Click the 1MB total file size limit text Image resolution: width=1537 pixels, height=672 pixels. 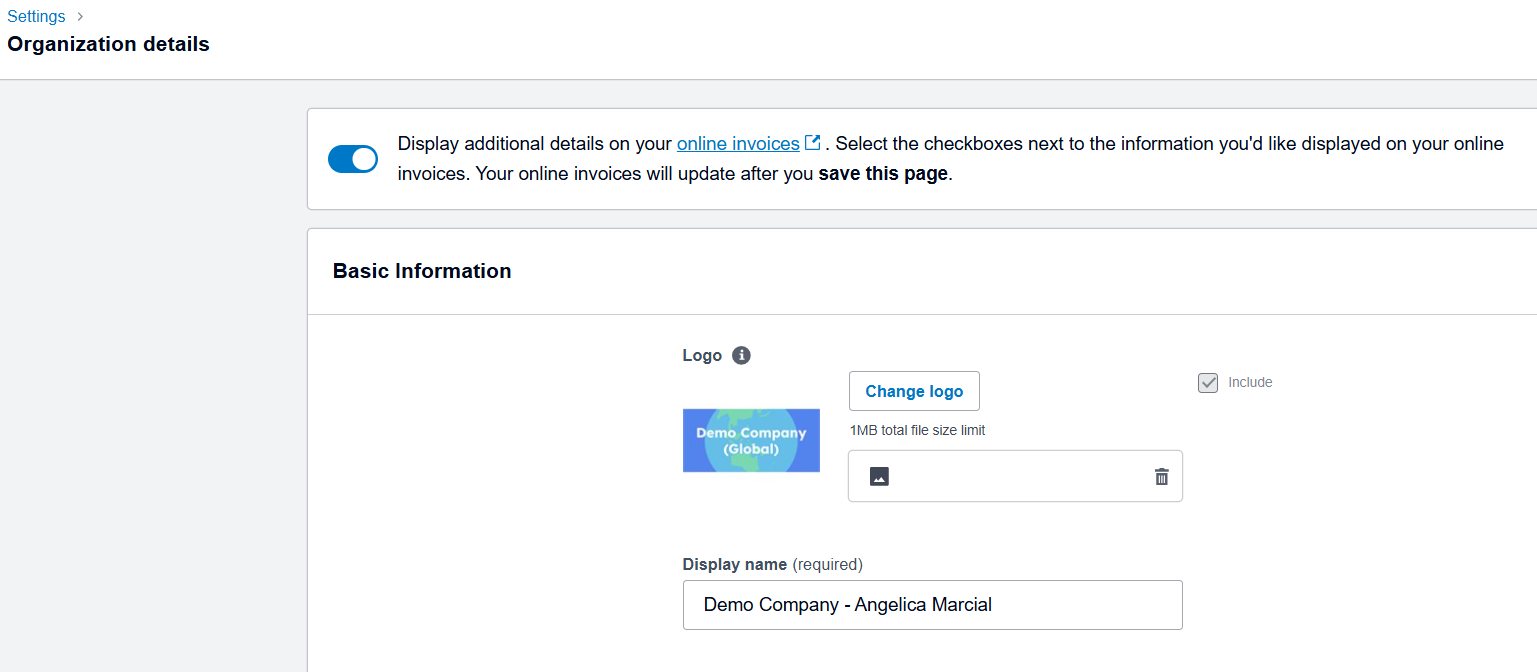918,430
